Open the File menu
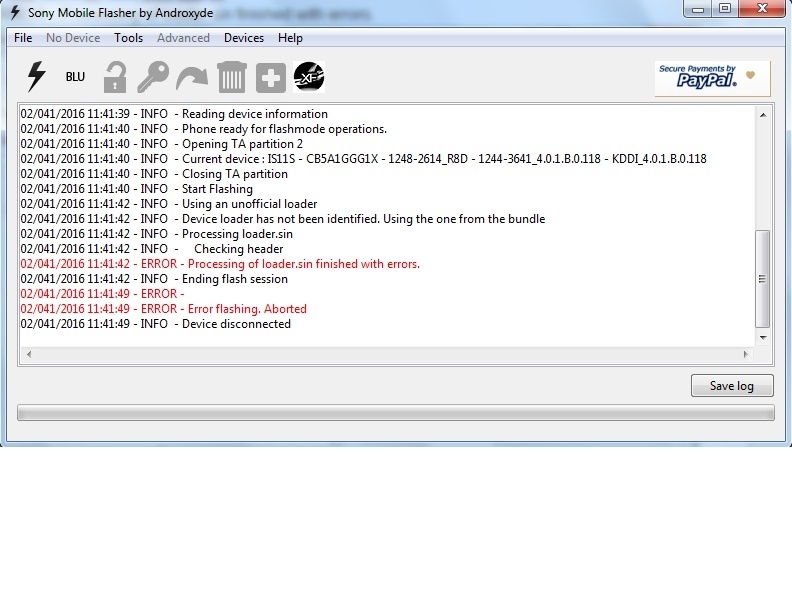 (23, 38)
